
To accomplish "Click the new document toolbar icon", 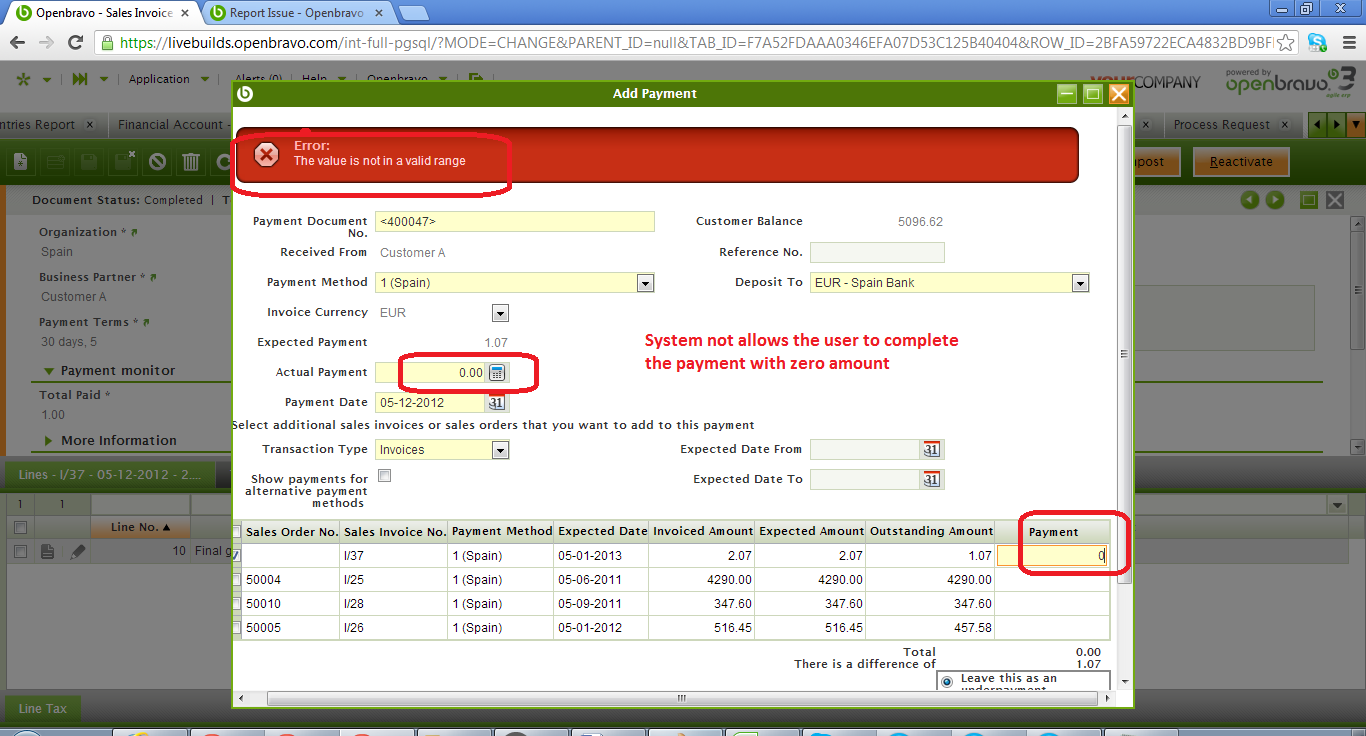I will (x=20, y=162).
